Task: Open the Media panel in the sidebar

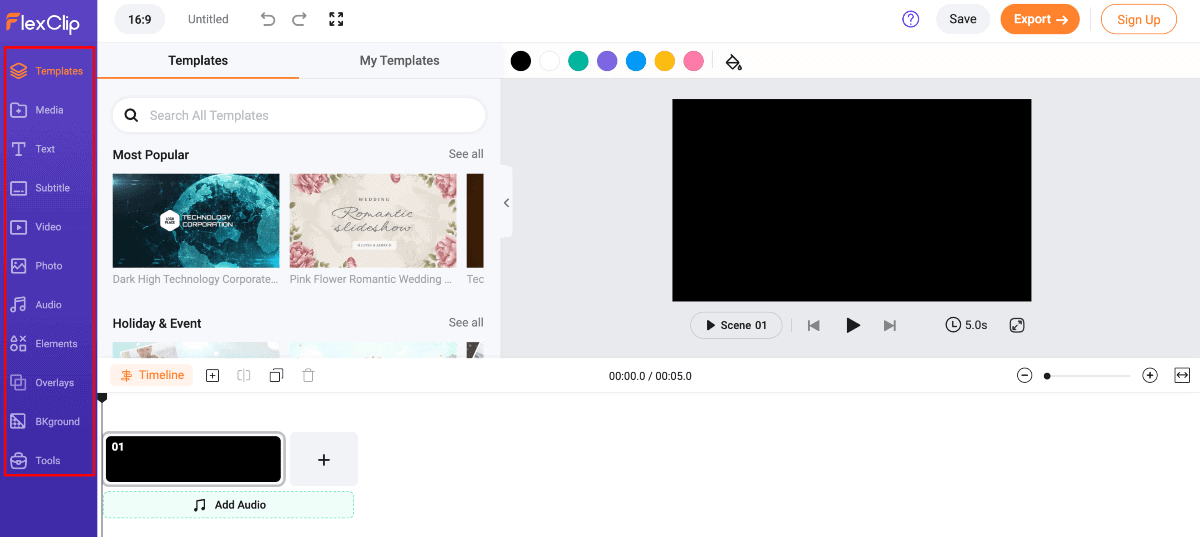Action: tap(48, 110)
